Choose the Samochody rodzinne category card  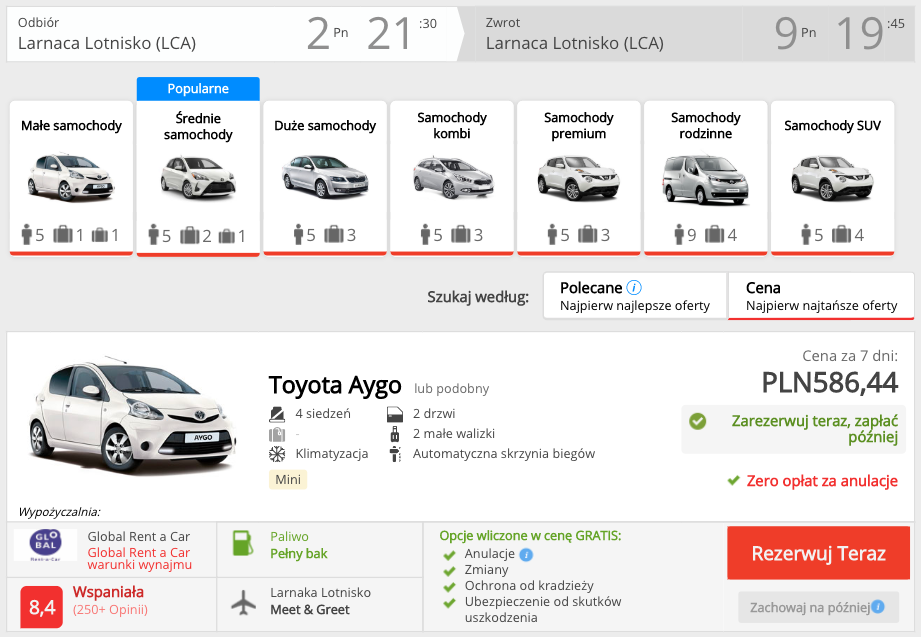[705, 178]
